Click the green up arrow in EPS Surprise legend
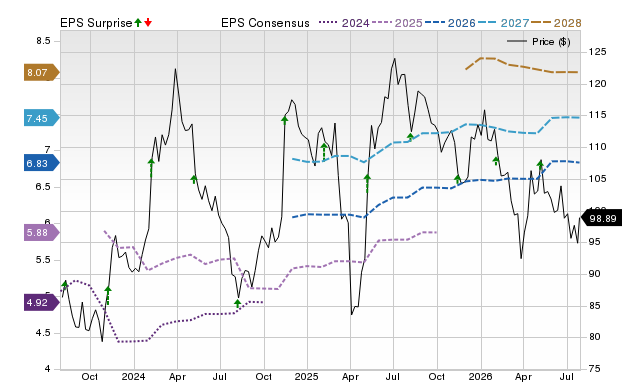640x382 pixels. (x=138, y=23)
